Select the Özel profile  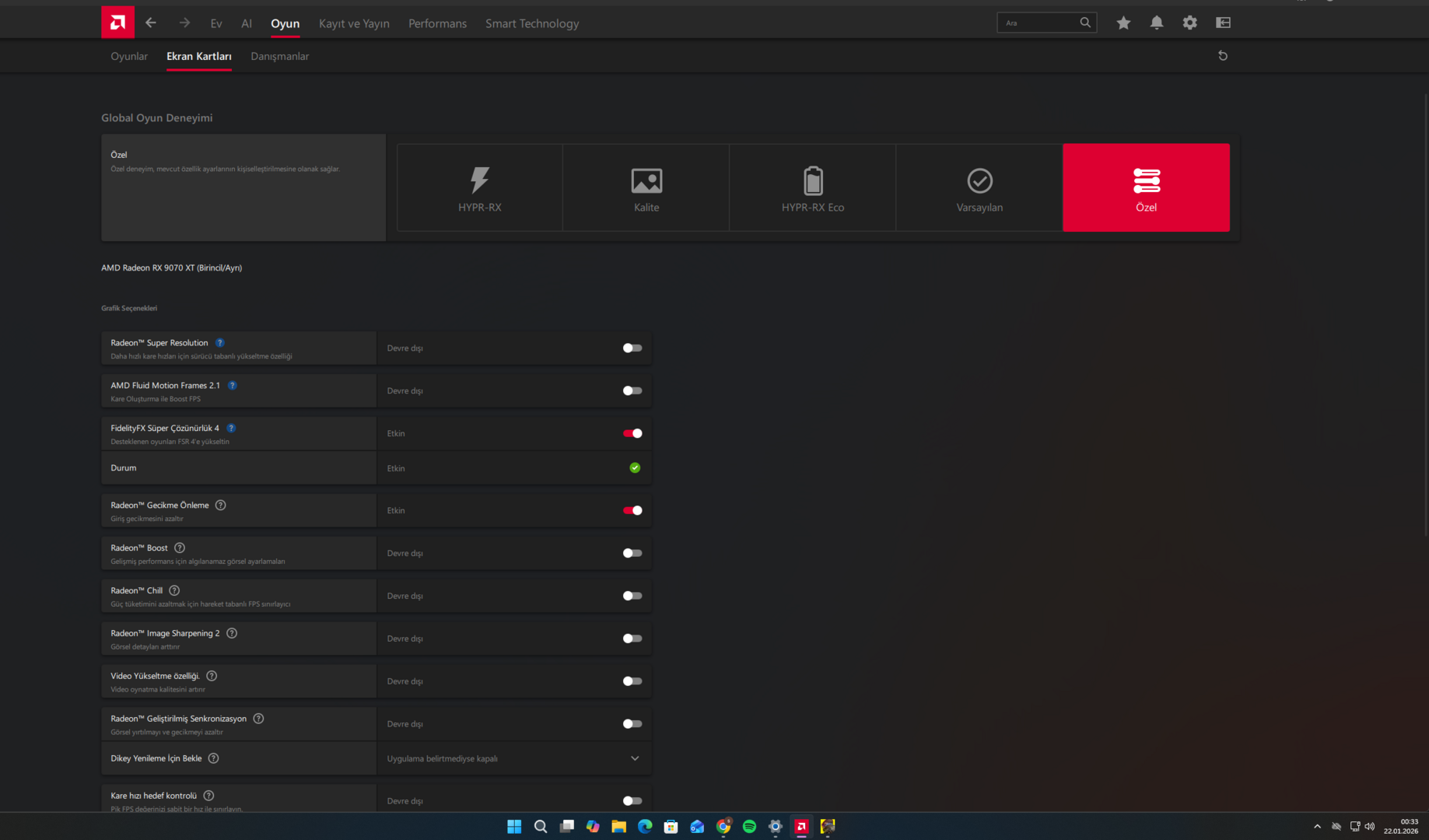click(1147, 187)
